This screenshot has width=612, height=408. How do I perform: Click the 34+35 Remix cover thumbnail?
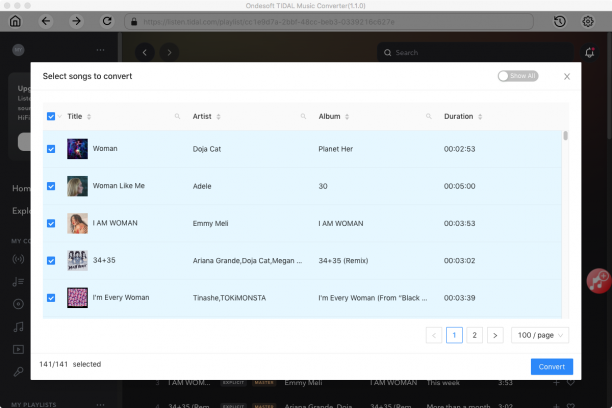point(77,260)
